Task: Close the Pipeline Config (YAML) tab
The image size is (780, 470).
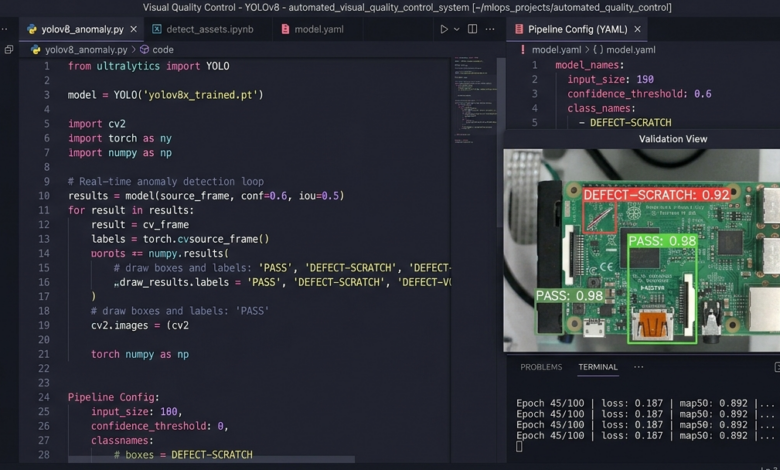Action: (x=637, y=29)
